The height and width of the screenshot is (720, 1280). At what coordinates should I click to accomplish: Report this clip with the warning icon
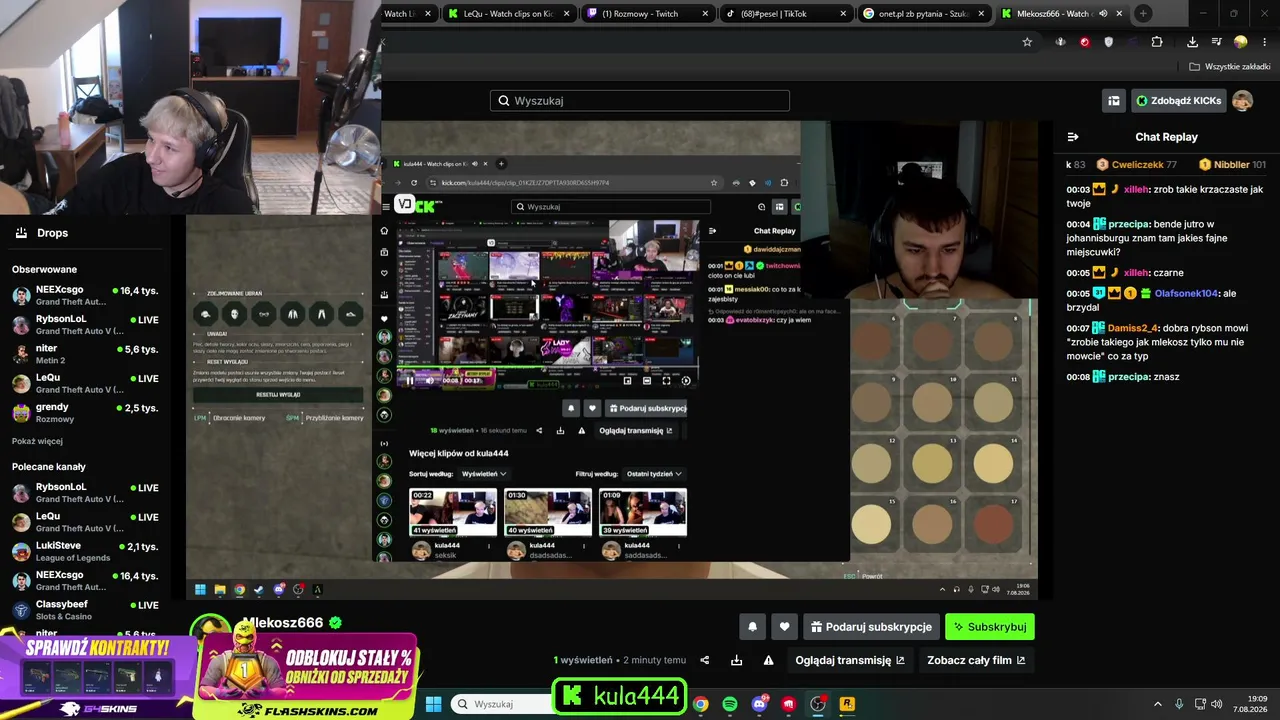[768, 660]
